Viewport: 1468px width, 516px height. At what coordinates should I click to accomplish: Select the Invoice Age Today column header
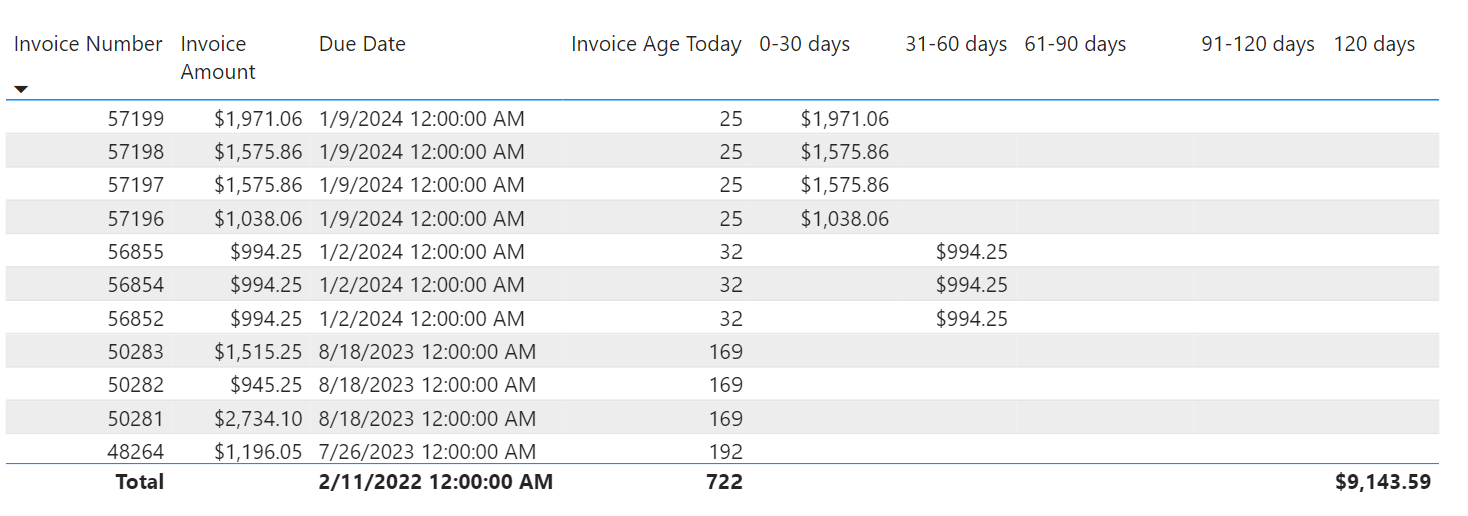pos(656,44)
